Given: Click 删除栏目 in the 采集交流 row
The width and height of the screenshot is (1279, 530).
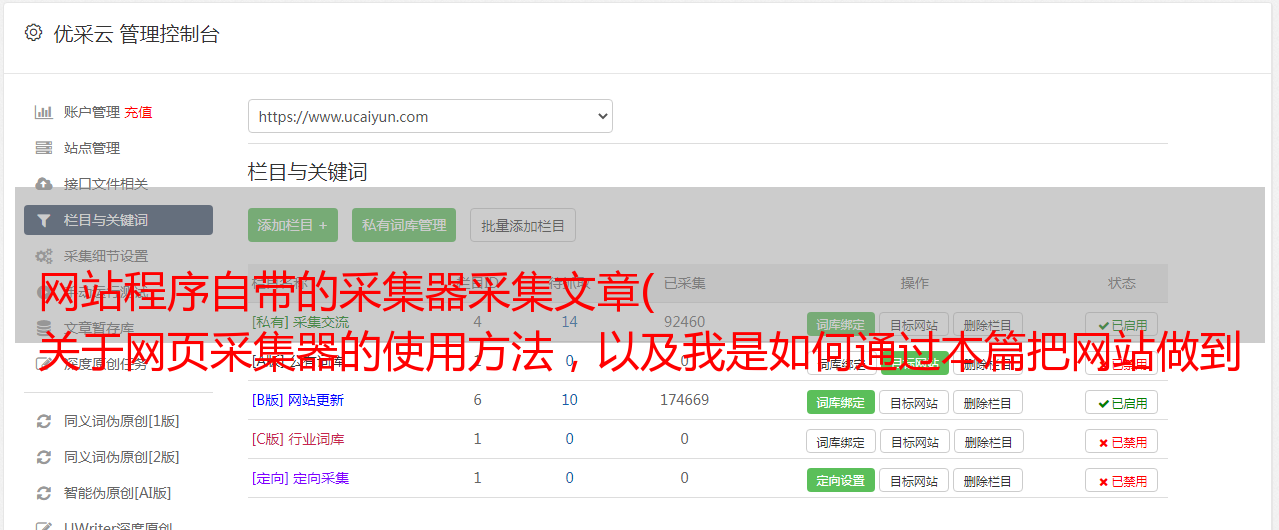Looking at the screenshot, I should pos(988,325).
